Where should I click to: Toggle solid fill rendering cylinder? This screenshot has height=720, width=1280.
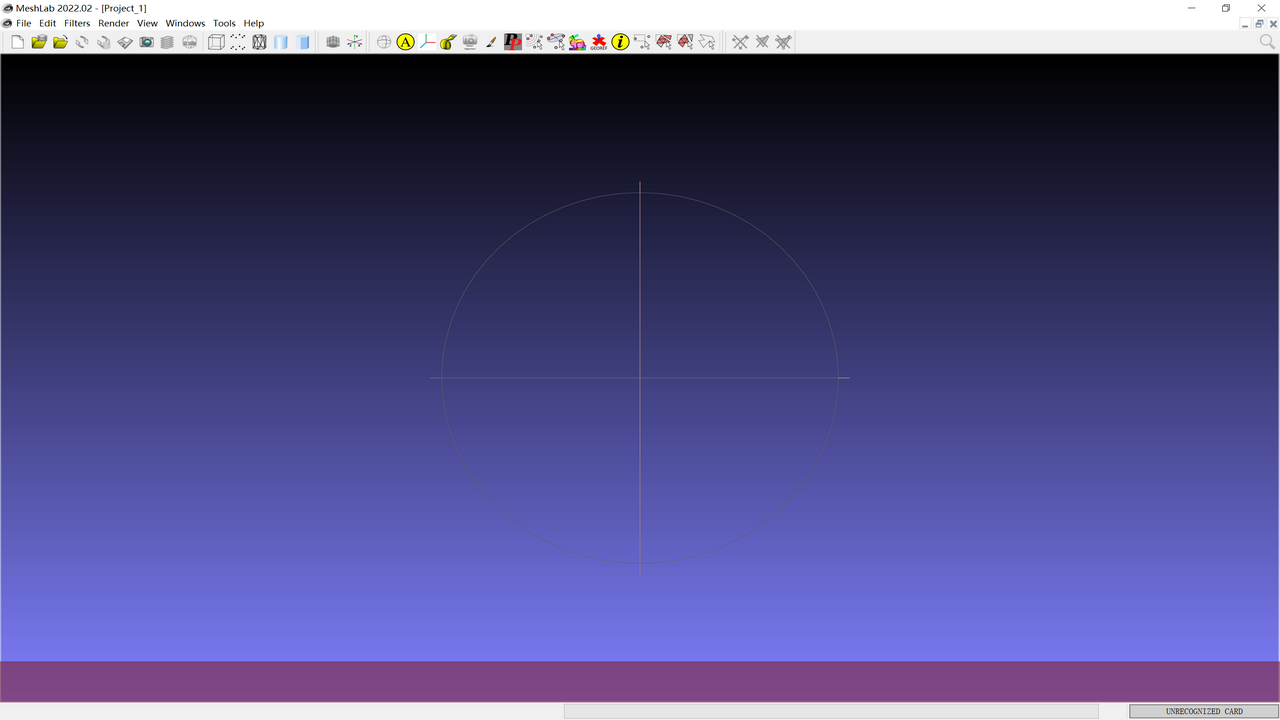[x=281, y=42]
